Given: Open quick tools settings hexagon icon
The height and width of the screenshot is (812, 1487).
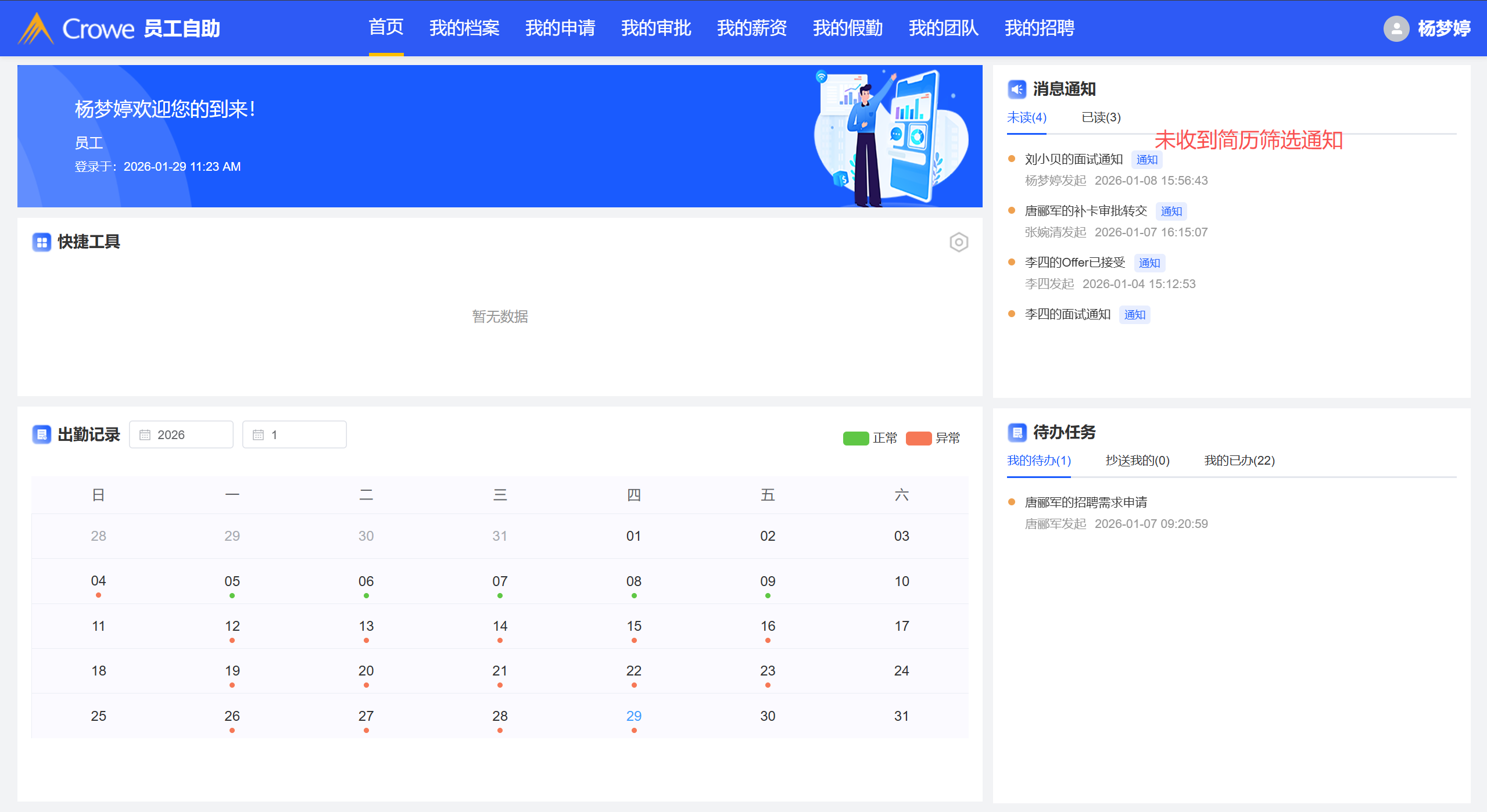Looking at the screenshot, I should pyautogui.click(x=958, y=242).
